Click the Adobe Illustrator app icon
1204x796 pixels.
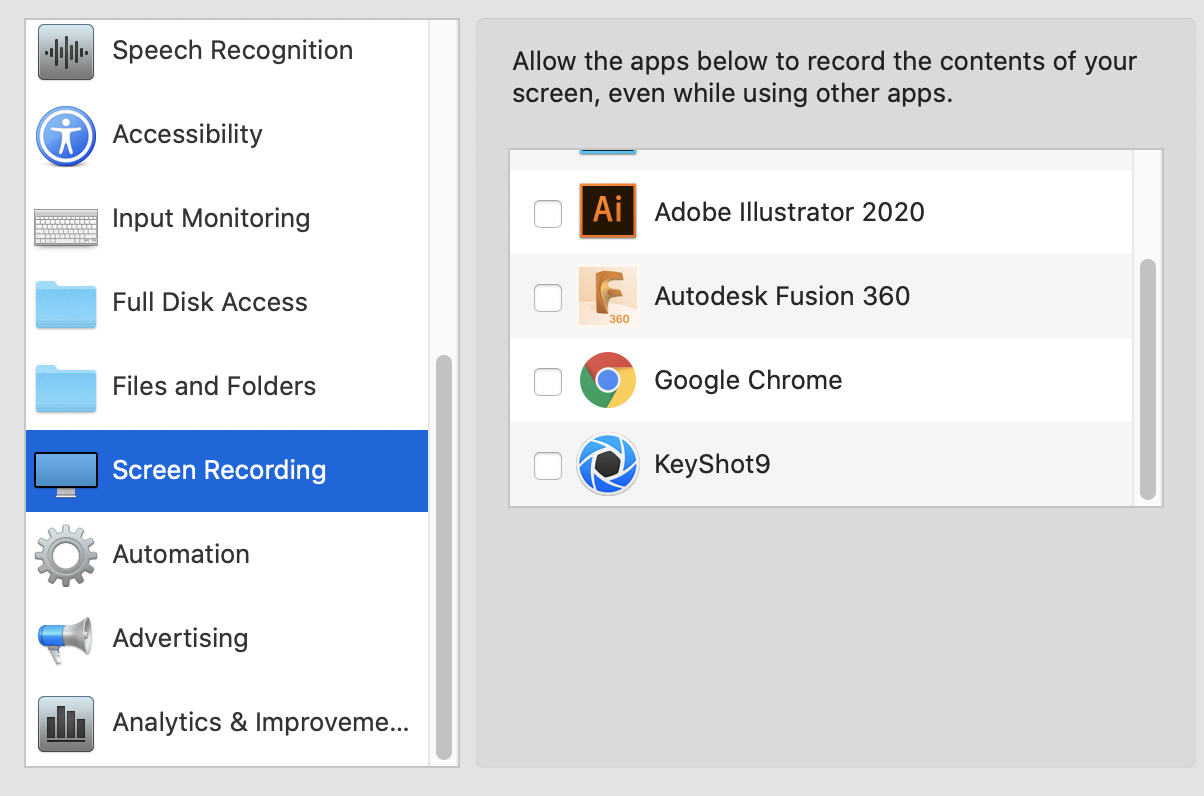pyautogui.click(x=608, y=211)
